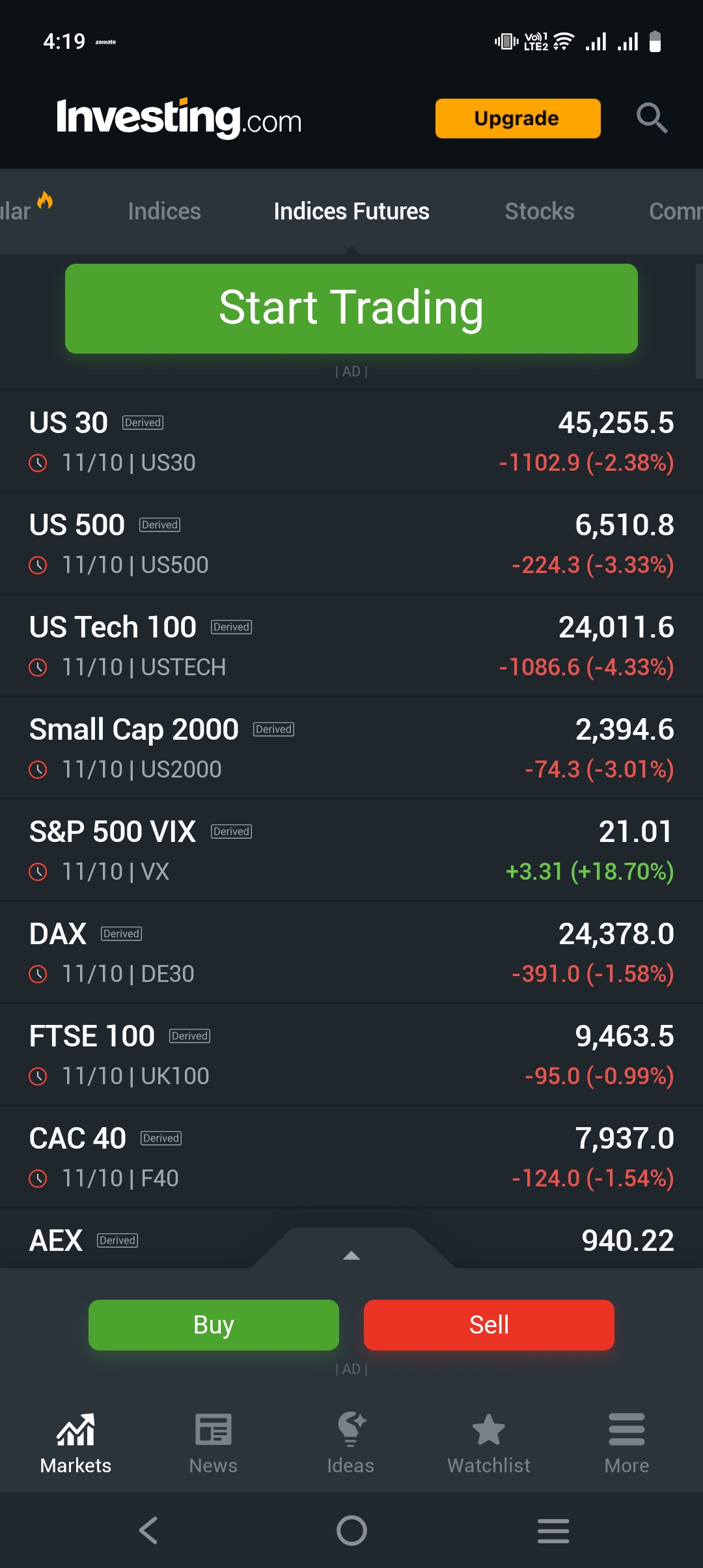
Task: Open the Ideas lightbulb icon
Action: [x=351, y=1430]
